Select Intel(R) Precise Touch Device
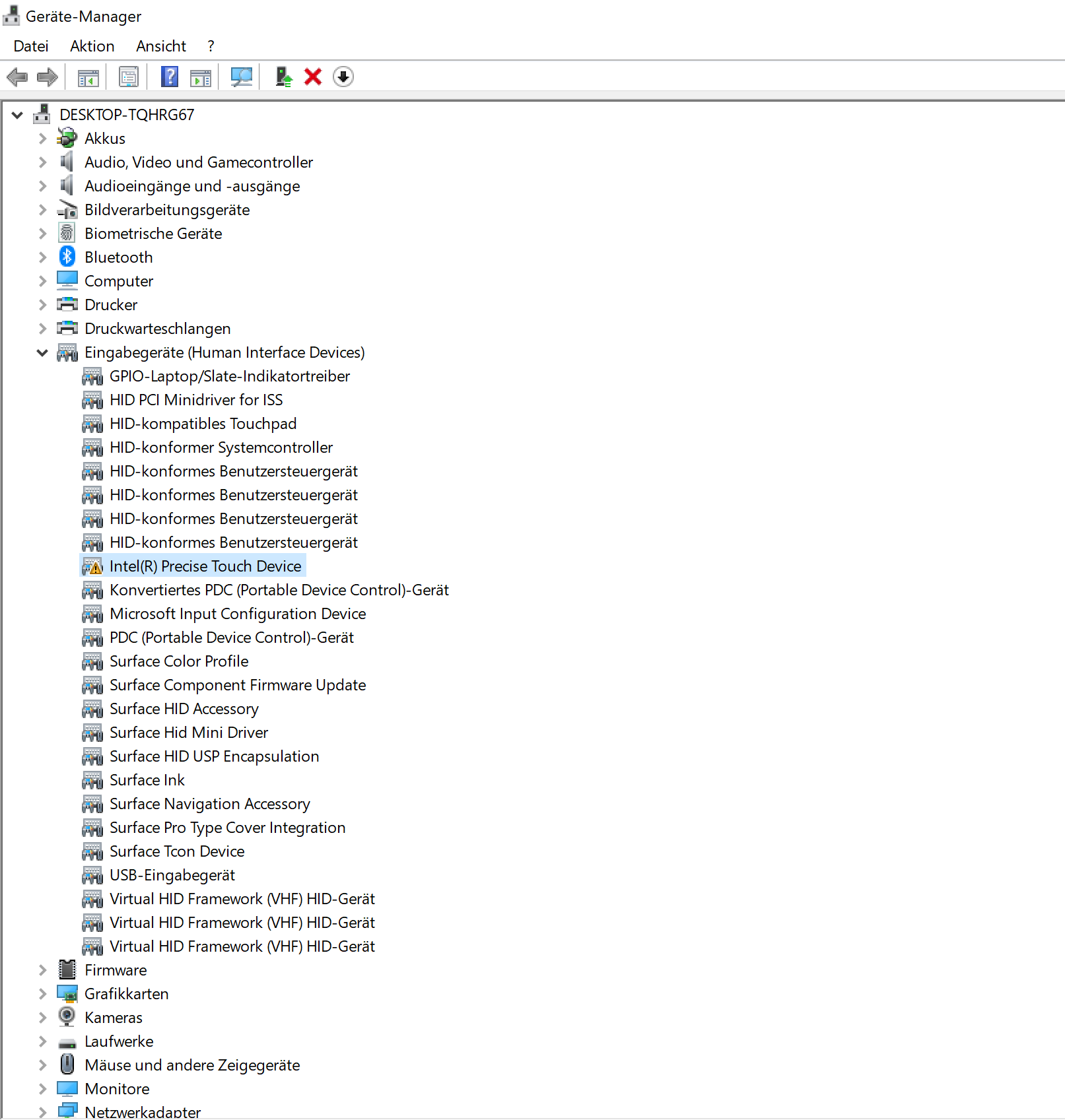 [205, 566]
